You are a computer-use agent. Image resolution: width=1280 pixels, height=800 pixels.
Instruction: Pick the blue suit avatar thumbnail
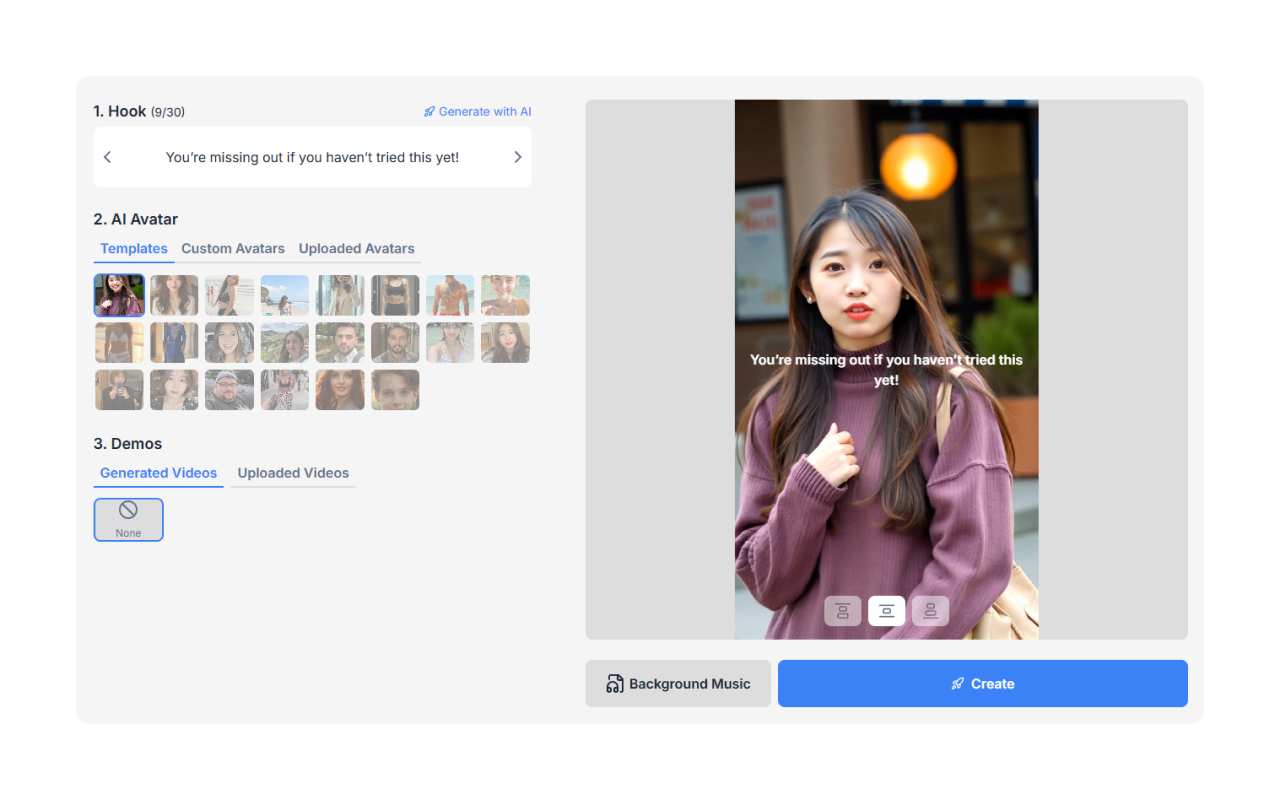pos(174,343)
